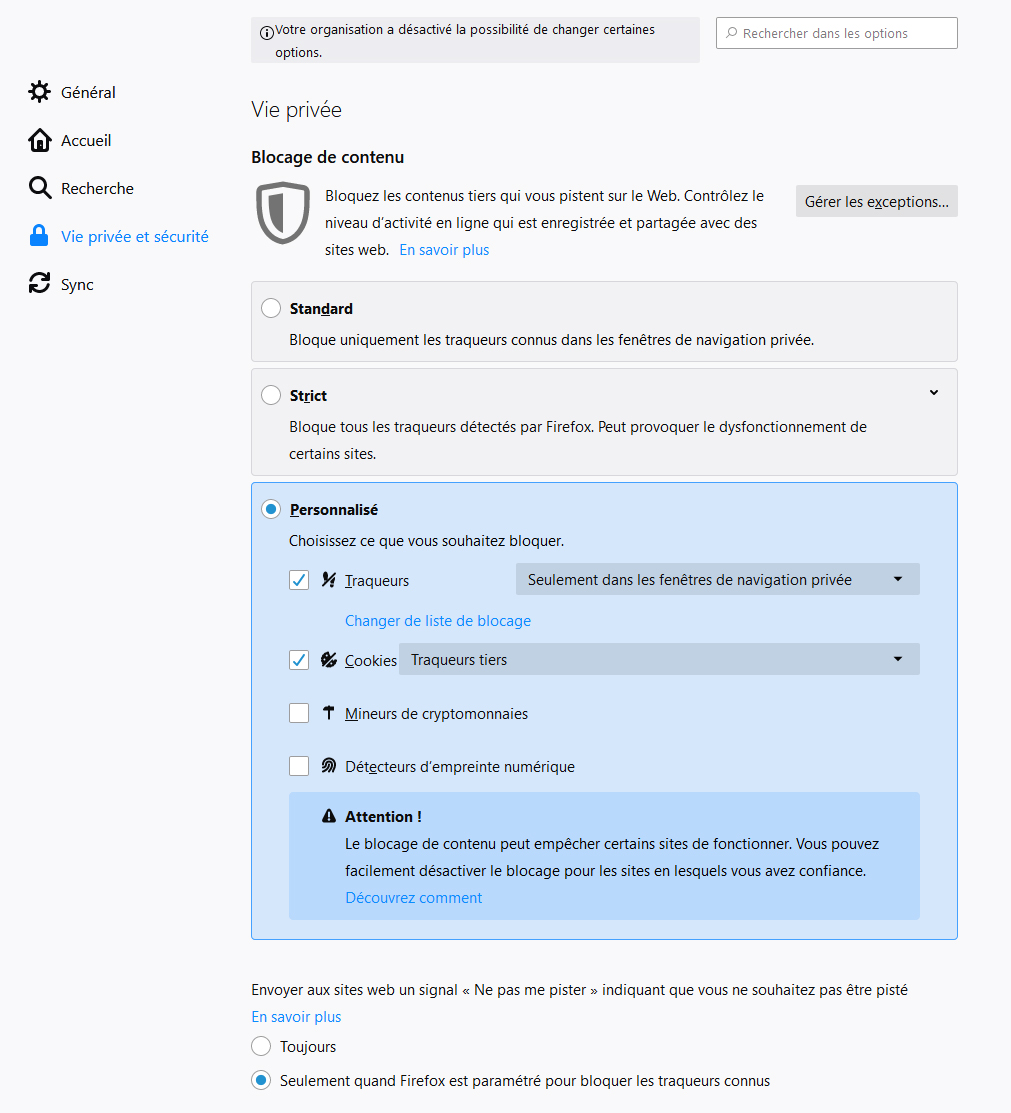Click the fingerprint icon beside Détecteurs d'empreinte
The height and width of the screenshot is (1113, 1011).
pos(328,766)
